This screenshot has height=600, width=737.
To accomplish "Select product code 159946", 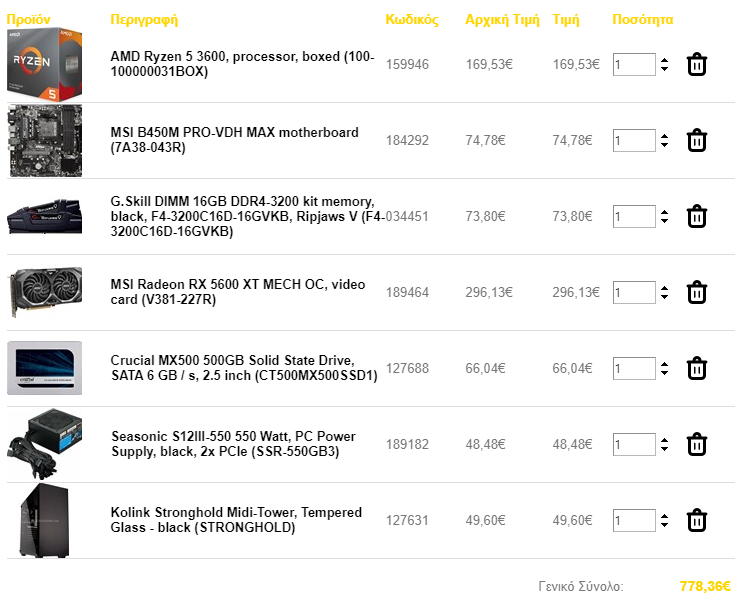I will [408, 64].
